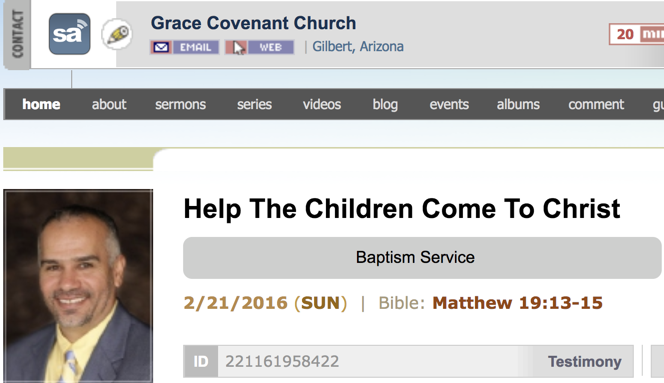Open the albums menu item
The width and height of the screenshot is (664, 383).
tap(518, 104)
